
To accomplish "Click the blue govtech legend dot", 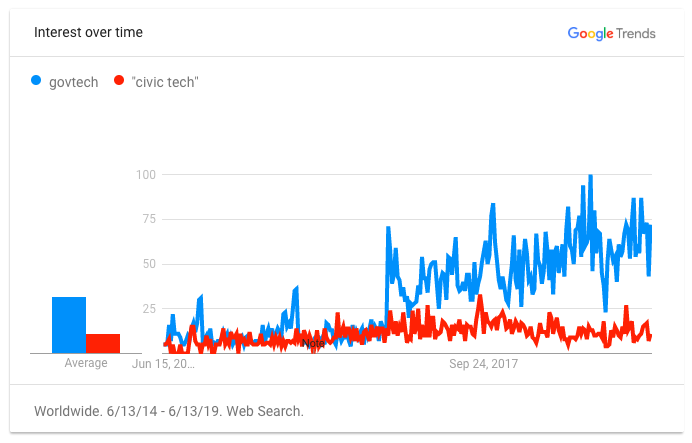I will coord(39,82).
